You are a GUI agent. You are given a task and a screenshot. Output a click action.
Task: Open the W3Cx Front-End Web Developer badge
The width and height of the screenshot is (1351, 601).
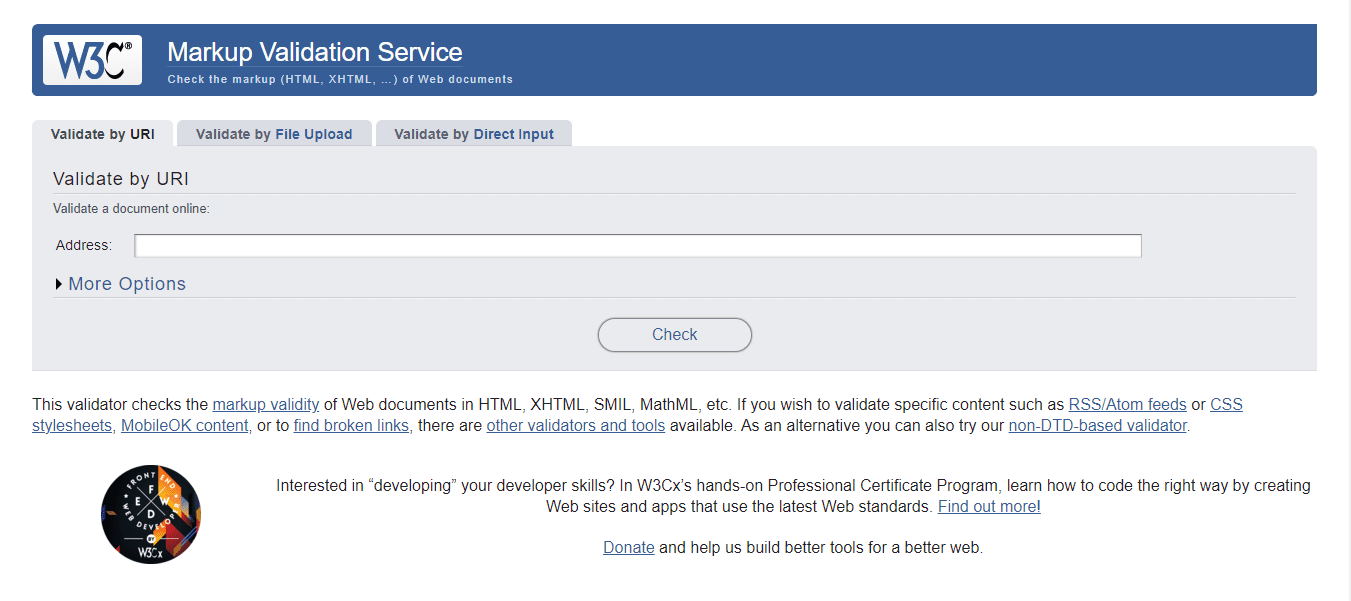151,514
